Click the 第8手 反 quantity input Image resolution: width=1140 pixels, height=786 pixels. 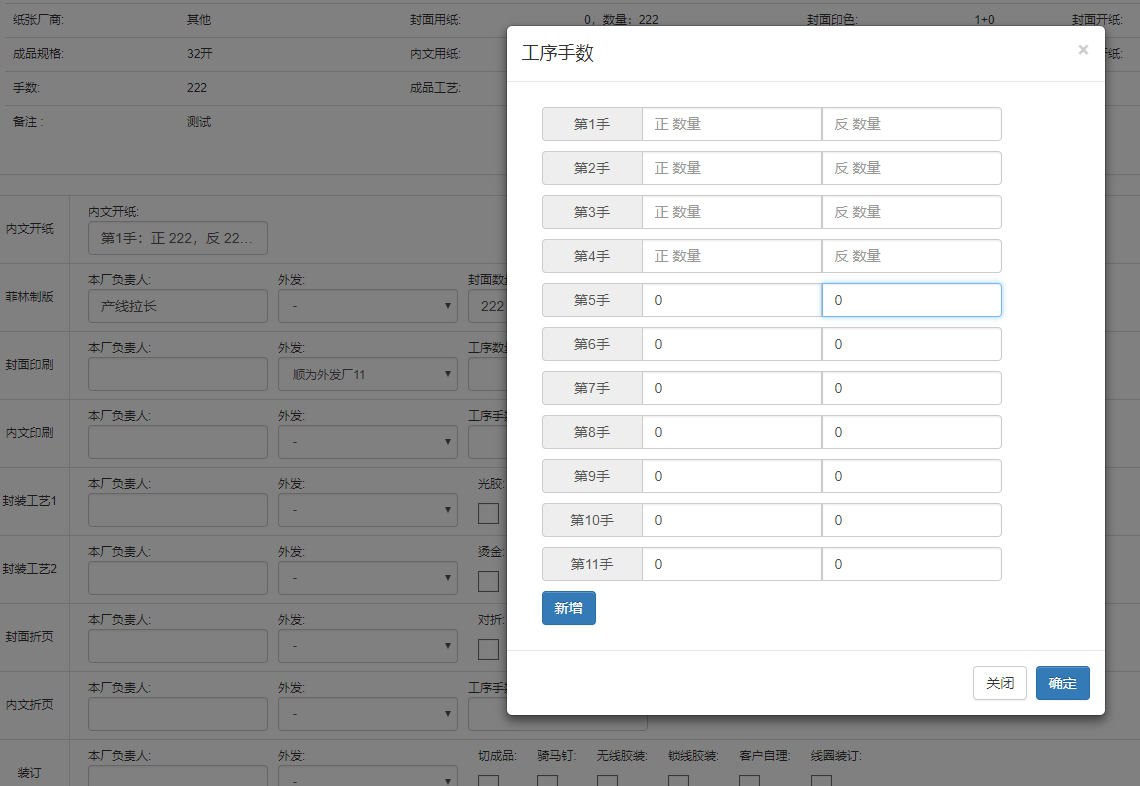(x=912, y=432)
